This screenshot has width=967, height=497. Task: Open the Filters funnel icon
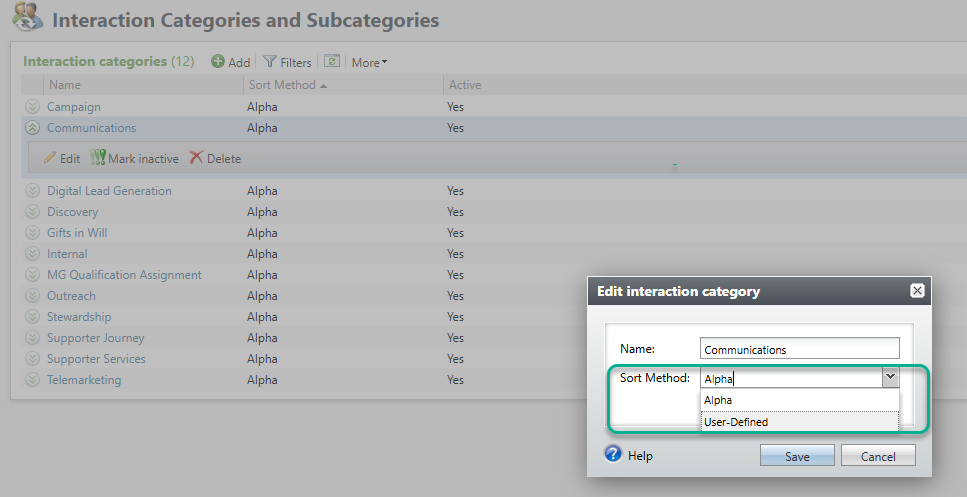(x=270, y=62)
